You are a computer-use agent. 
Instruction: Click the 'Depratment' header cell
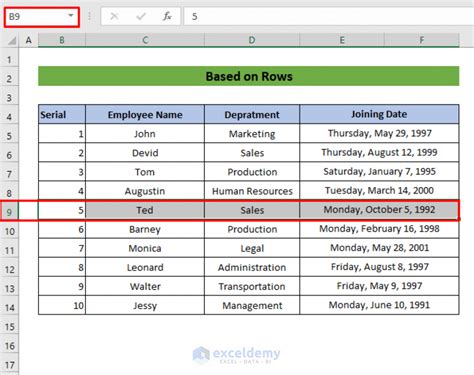(252, 114)
